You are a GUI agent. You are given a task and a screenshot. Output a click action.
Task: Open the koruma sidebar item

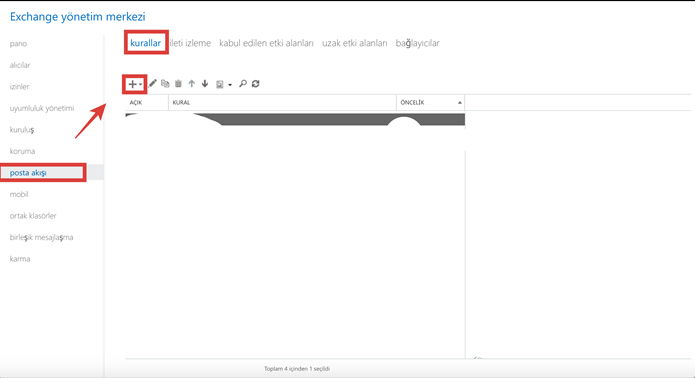[x=22, y=151]
